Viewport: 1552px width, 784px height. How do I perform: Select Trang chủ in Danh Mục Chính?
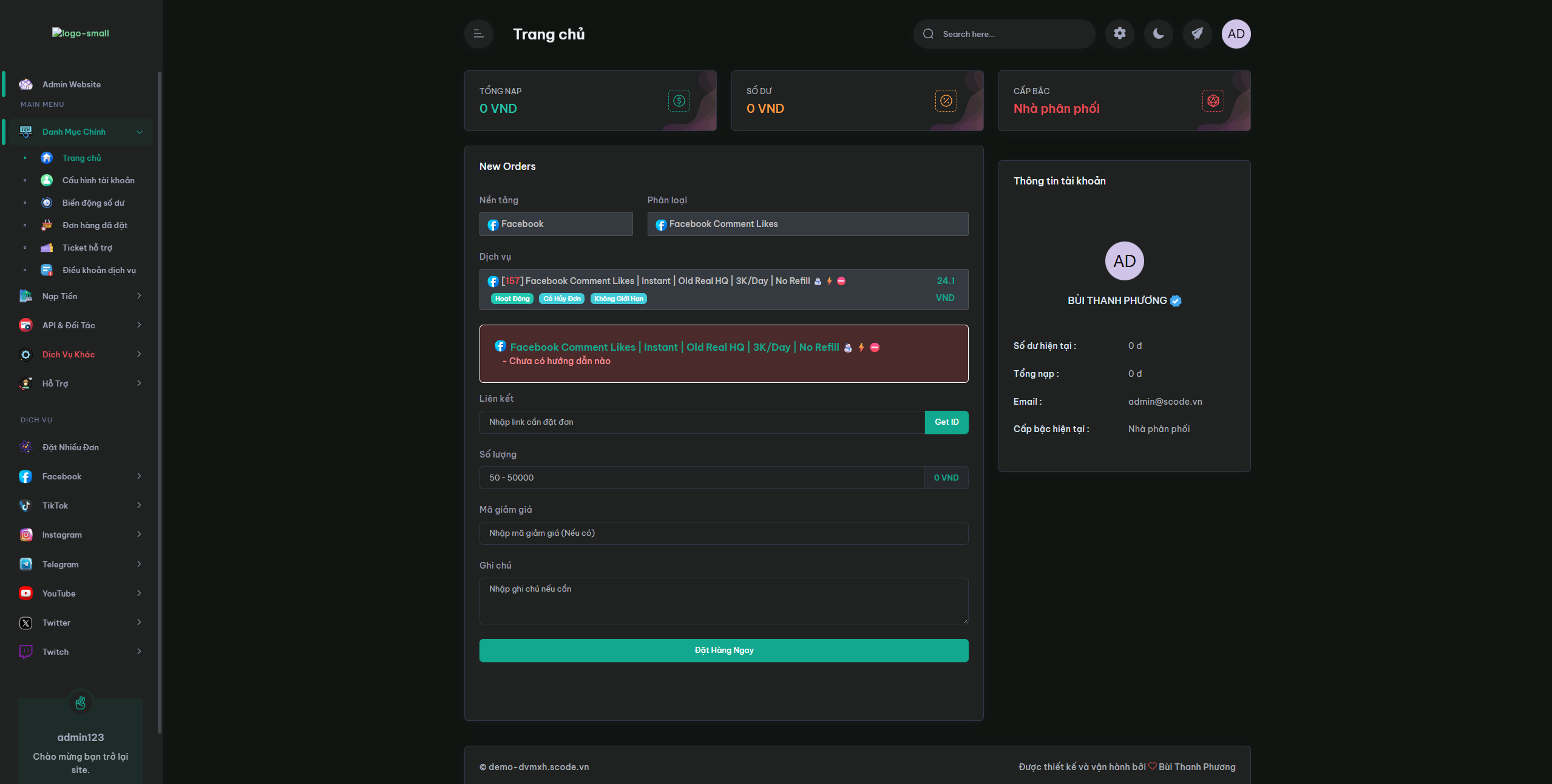click(82, 157)
